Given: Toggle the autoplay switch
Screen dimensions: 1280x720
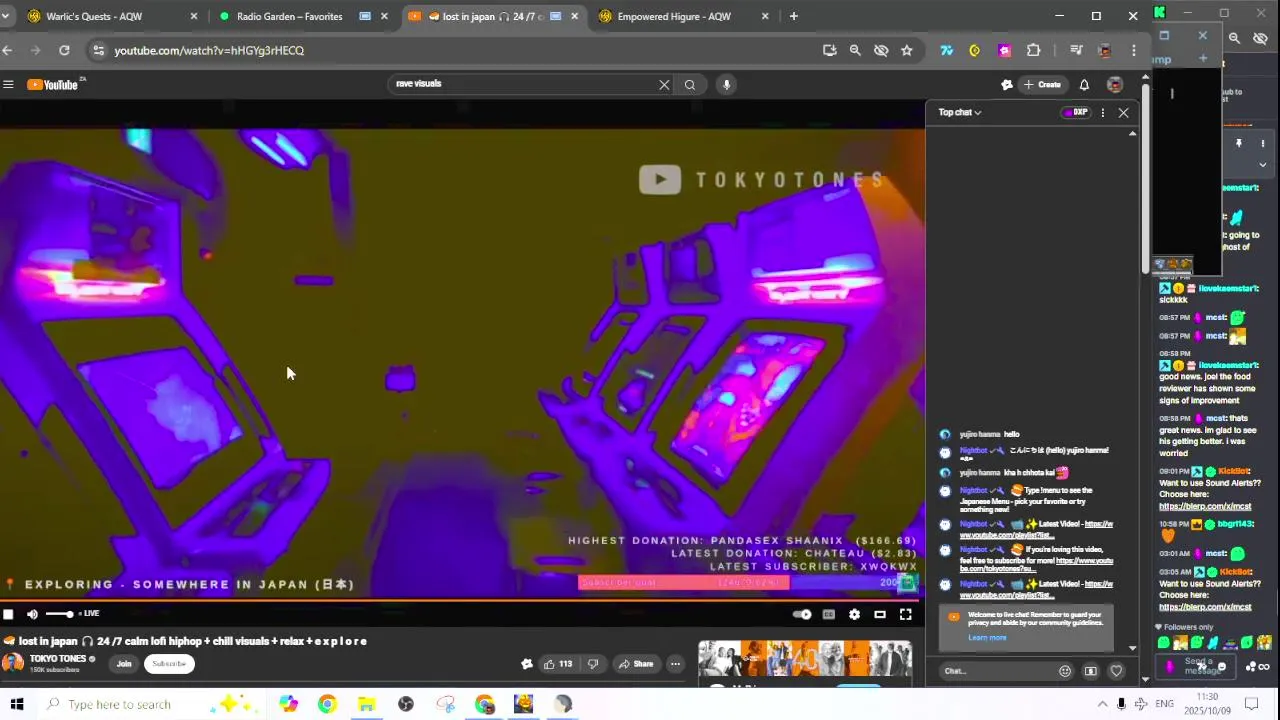Looking at the screenshot, I should 801,614.
